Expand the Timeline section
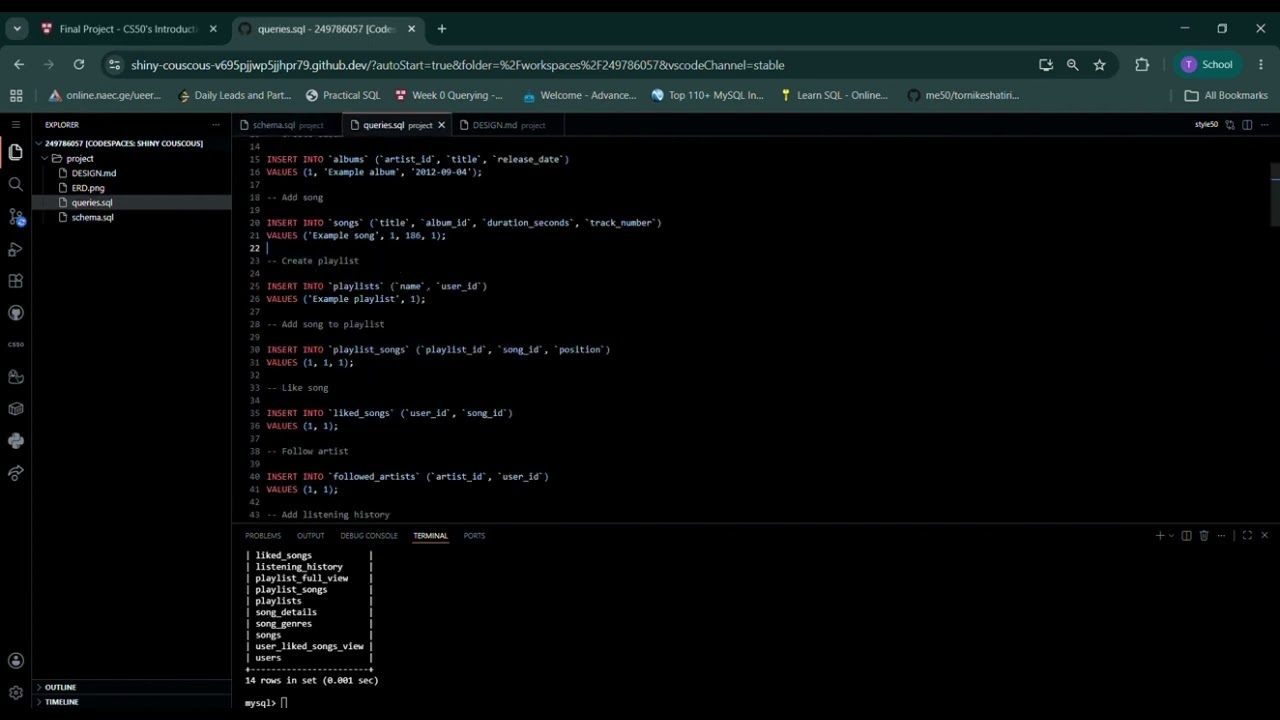 [131, 702]
